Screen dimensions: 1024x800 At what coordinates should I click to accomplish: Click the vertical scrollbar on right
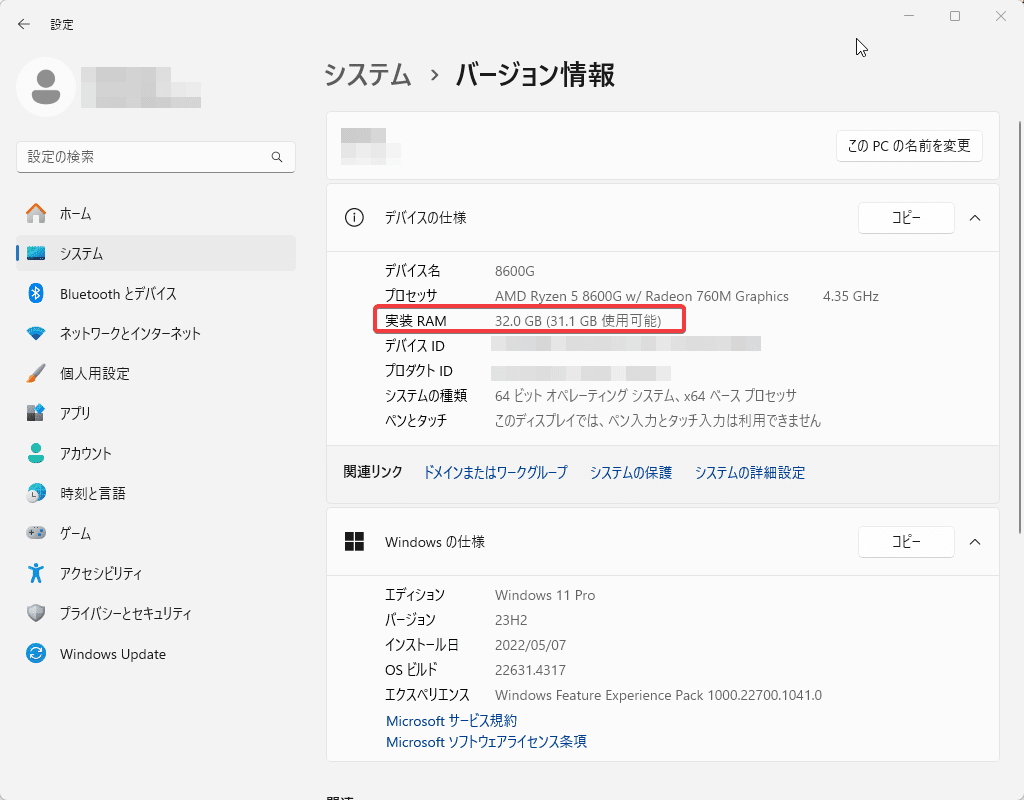(x=1019, y=327)
